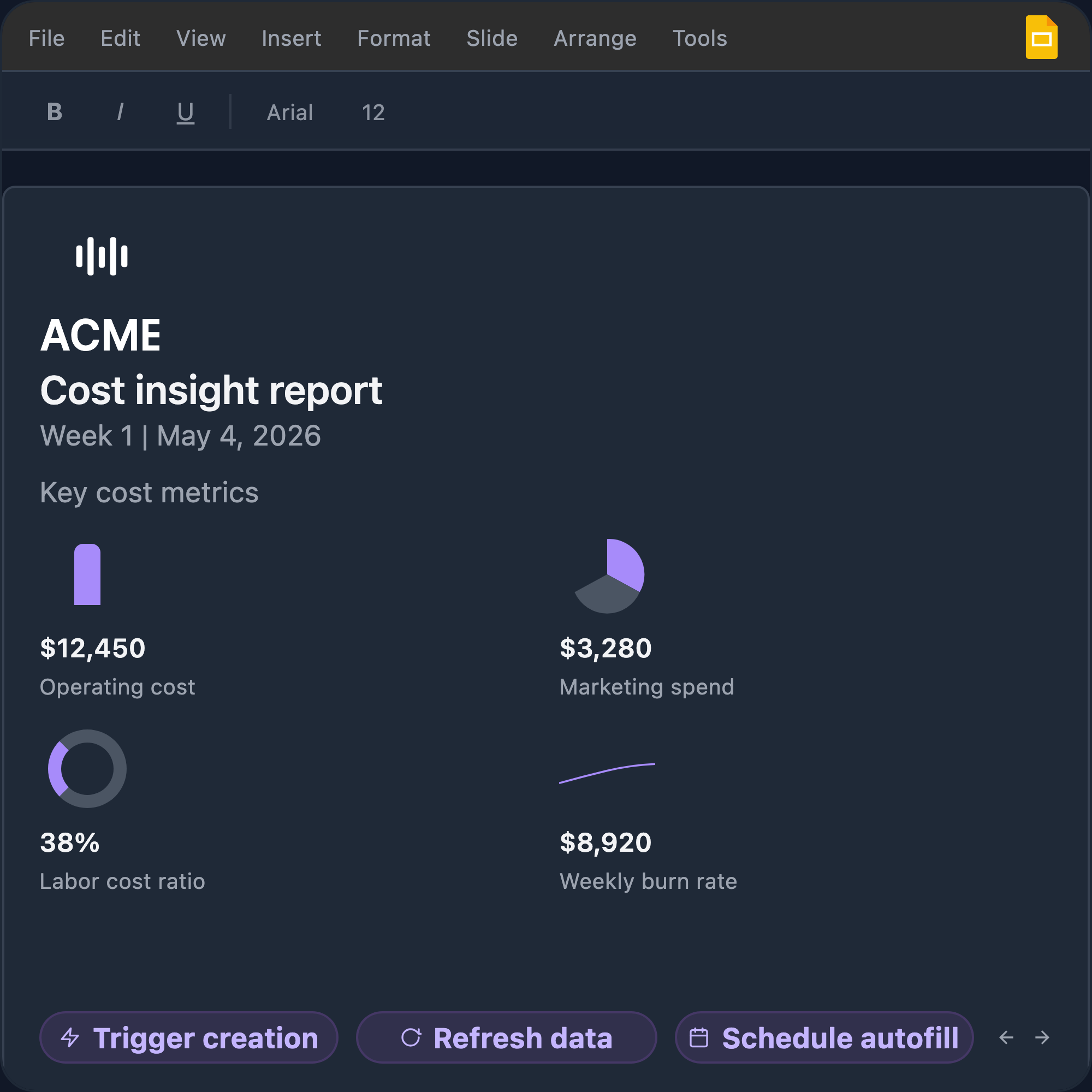Open the File menu

click(46, 38)
